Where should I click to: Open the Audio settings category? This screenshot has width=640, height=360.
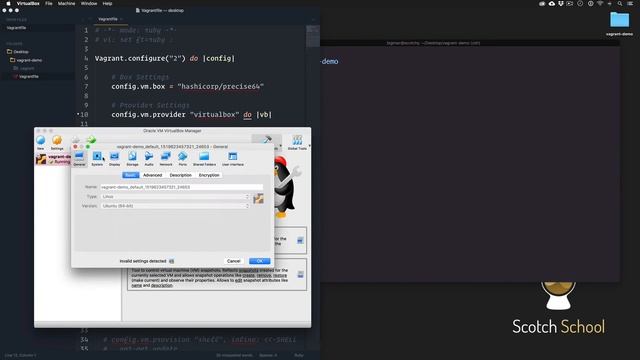(x=149, y=158)
